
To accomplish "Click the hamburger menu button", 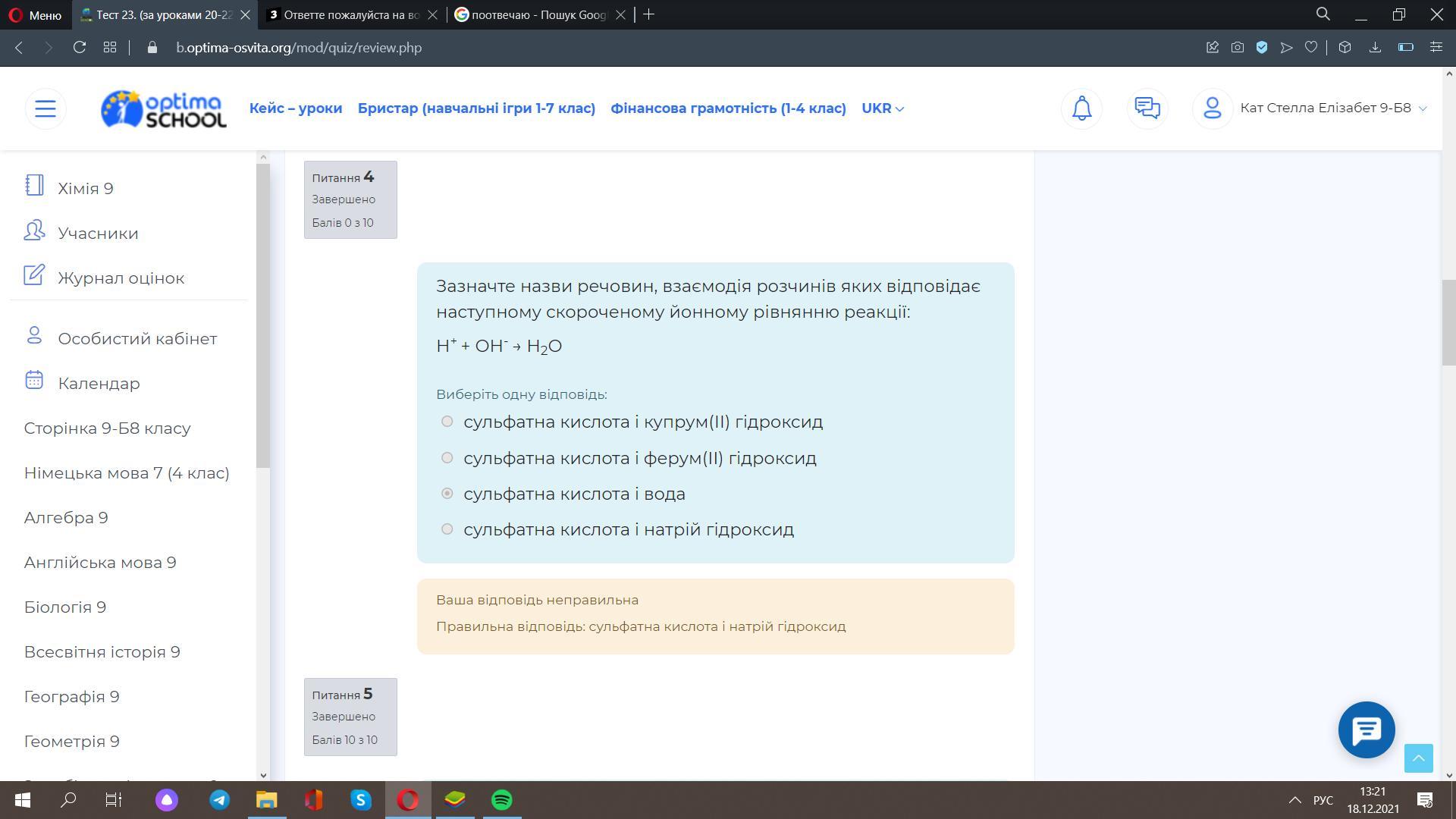I will coord(45,108).
